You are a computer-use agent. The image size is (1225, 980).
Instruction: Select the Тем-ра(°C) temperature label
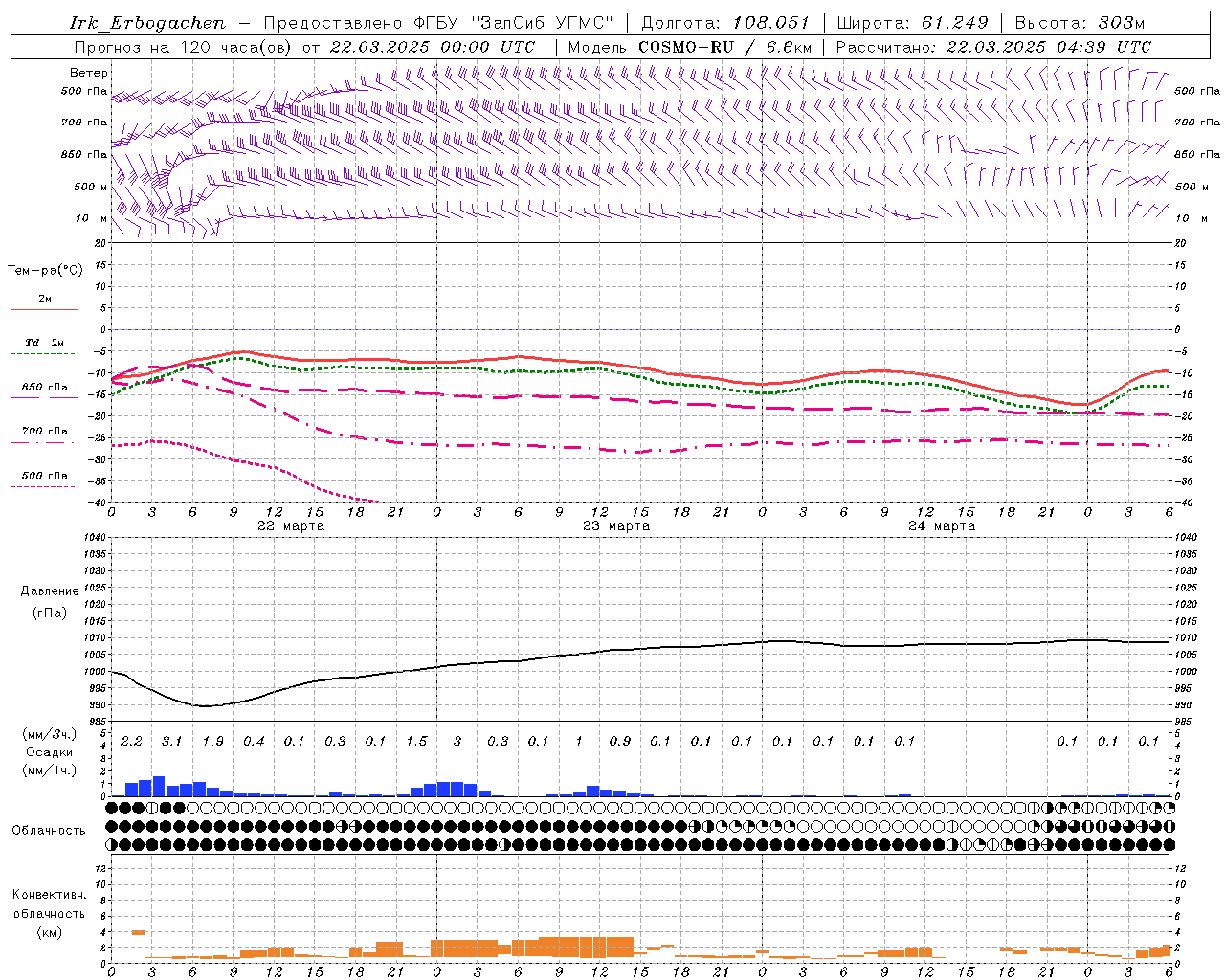[x=45, y=271]
